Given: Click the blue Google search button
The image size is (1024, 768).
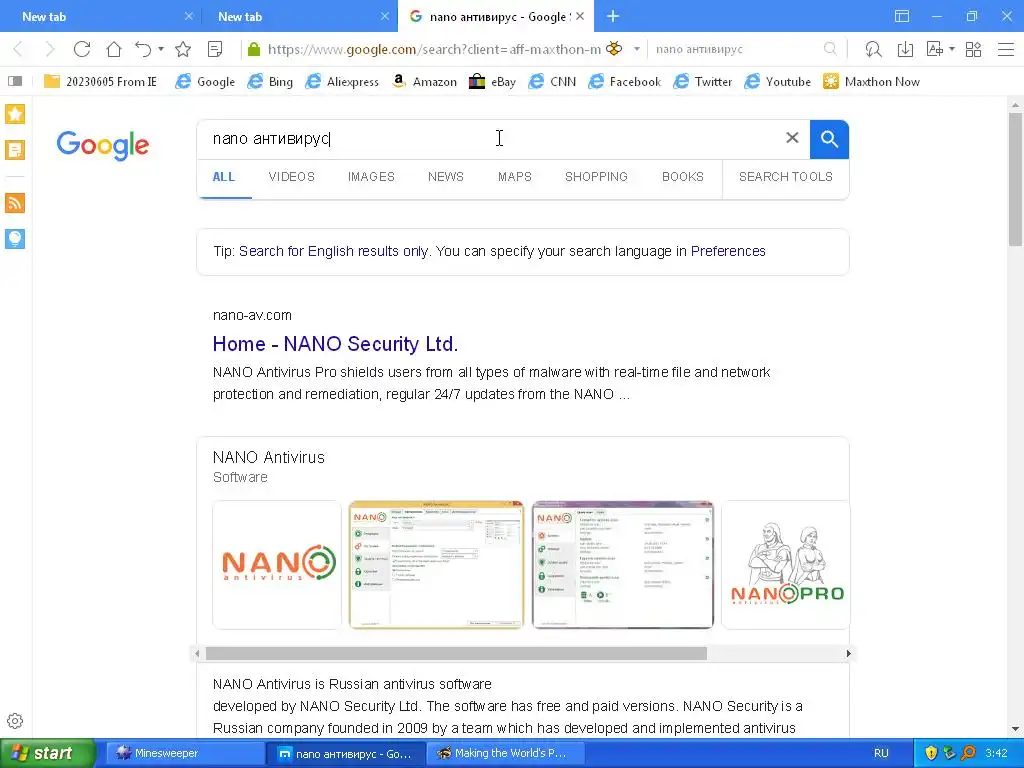Looking at the screenshot, I should tap(829, 139).
